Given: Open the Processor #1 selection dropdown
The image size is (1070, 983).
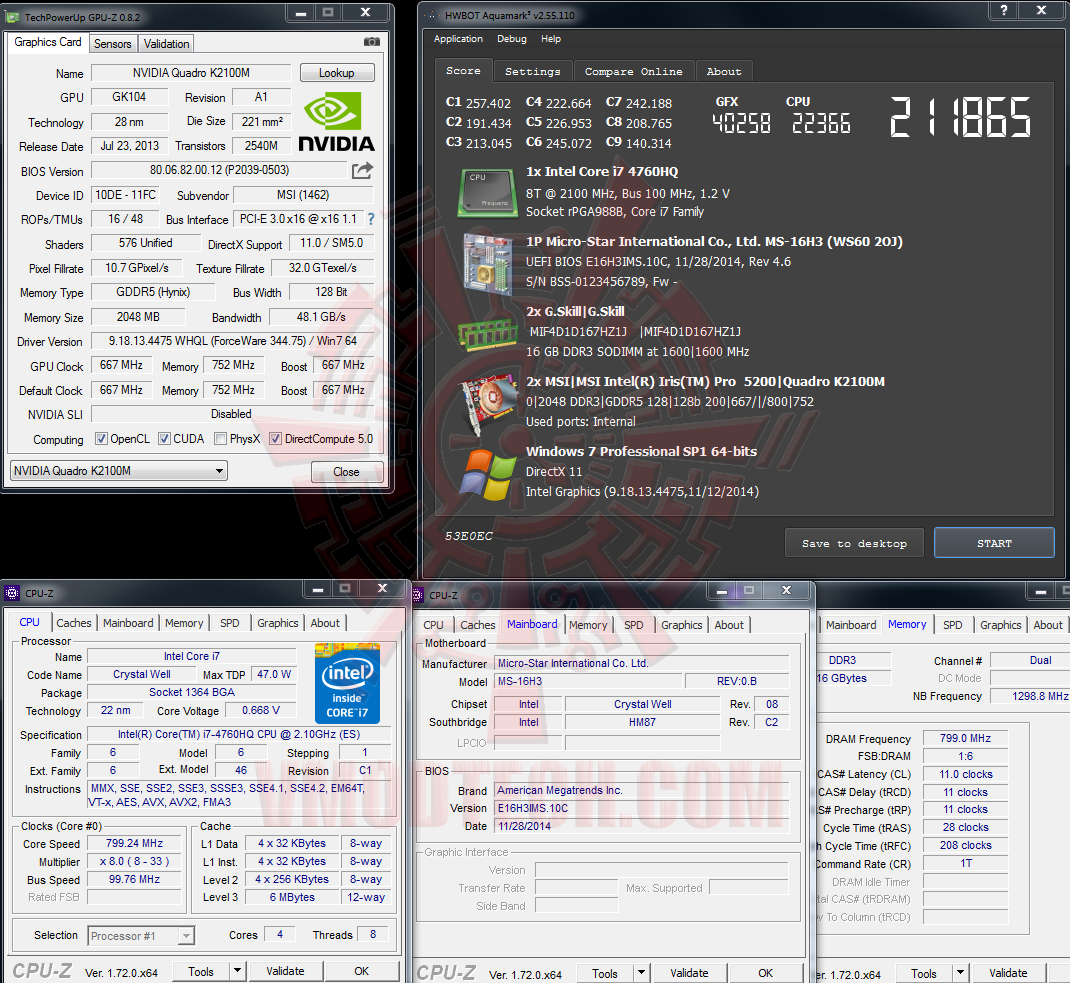Looking at the screenshot, I should 141,936.
